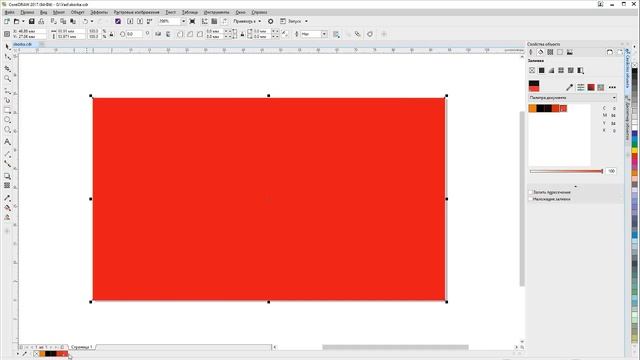Select the Ellipse tool in the toolbox
640x360 pixels.
(x=7, y=120)
